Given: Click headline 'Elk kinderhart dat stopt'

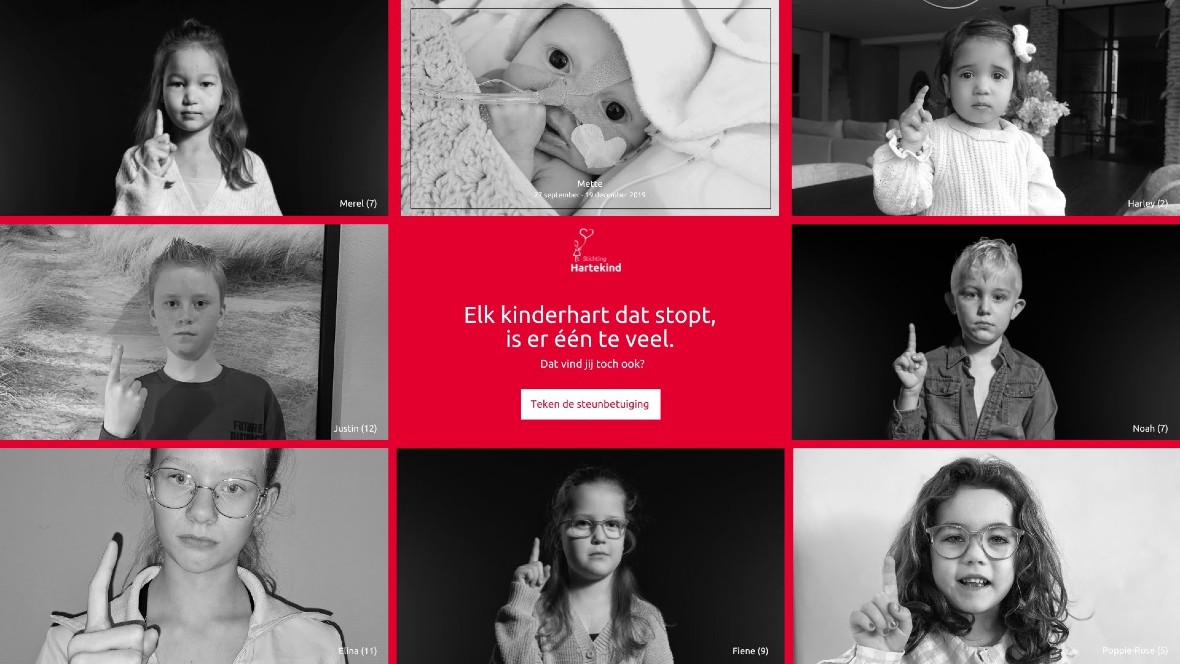Looking at the screenshot, I should point(590,315).
